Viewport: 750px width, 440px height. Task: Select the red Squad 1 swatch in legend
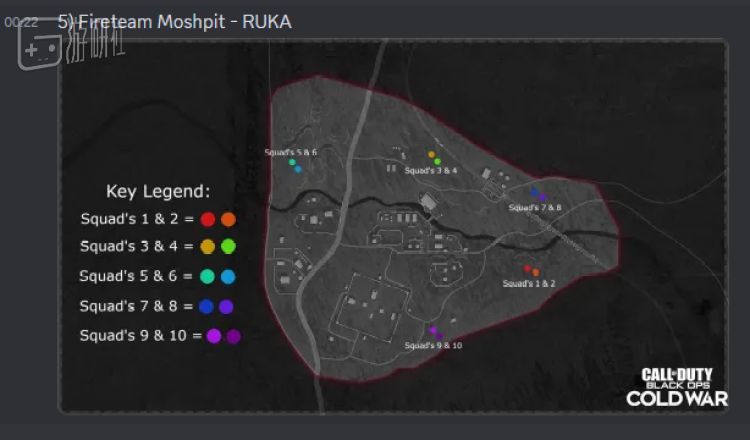[x=208, y=220]
